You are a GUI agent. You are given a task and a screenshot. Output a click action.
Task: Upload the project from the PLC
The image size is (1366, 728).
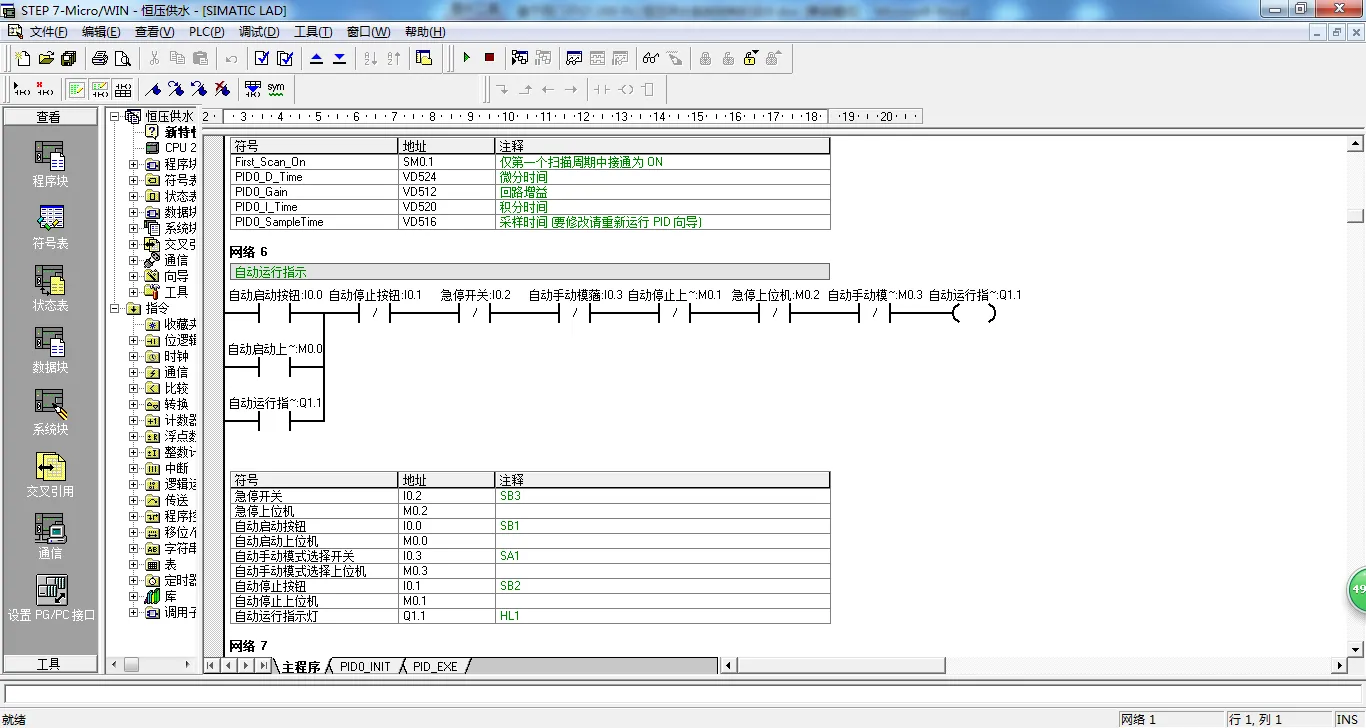tap(317, 58)
